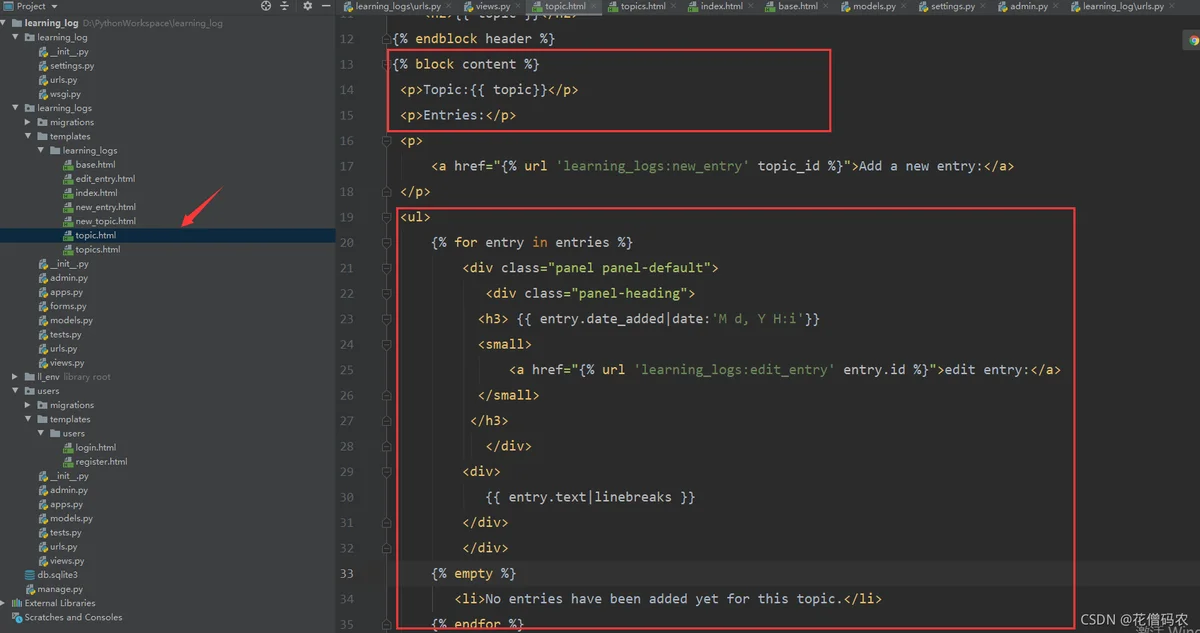Image resolution: width=1200 pixels, height=633 pixels.
Task: Collapse the learning_logs templates folder
Action: click(x=29, y=136)
